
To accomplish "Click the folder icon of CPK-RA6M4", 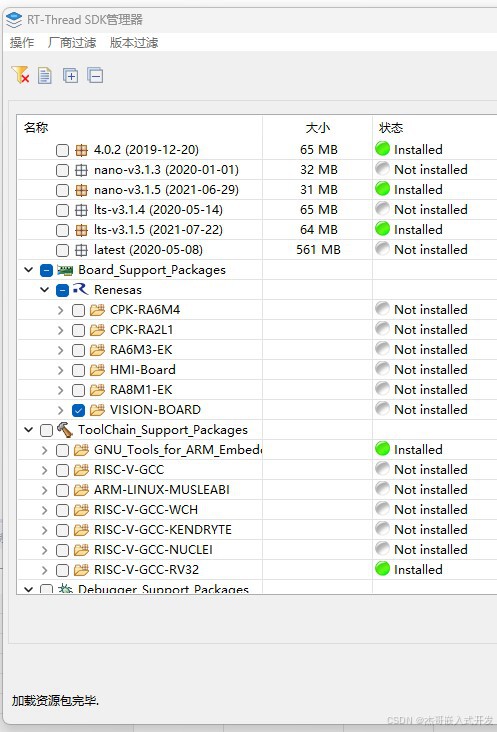I will click(97, 310).
